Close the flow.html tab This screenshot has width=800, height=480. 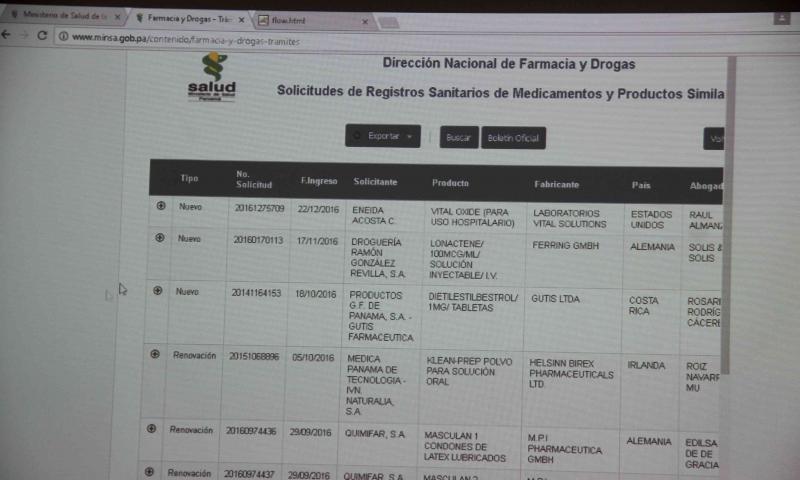tap(365, 21)
